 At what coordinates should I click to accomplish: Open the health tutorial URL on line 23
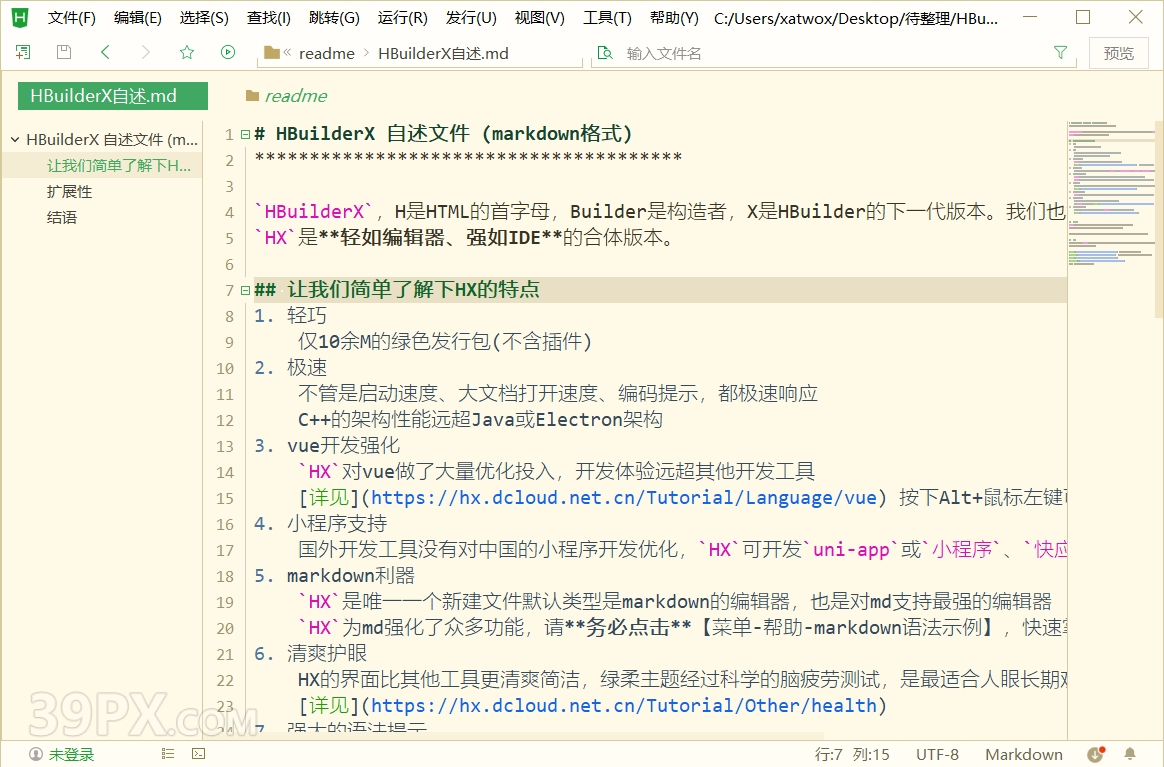click(624, 705)
